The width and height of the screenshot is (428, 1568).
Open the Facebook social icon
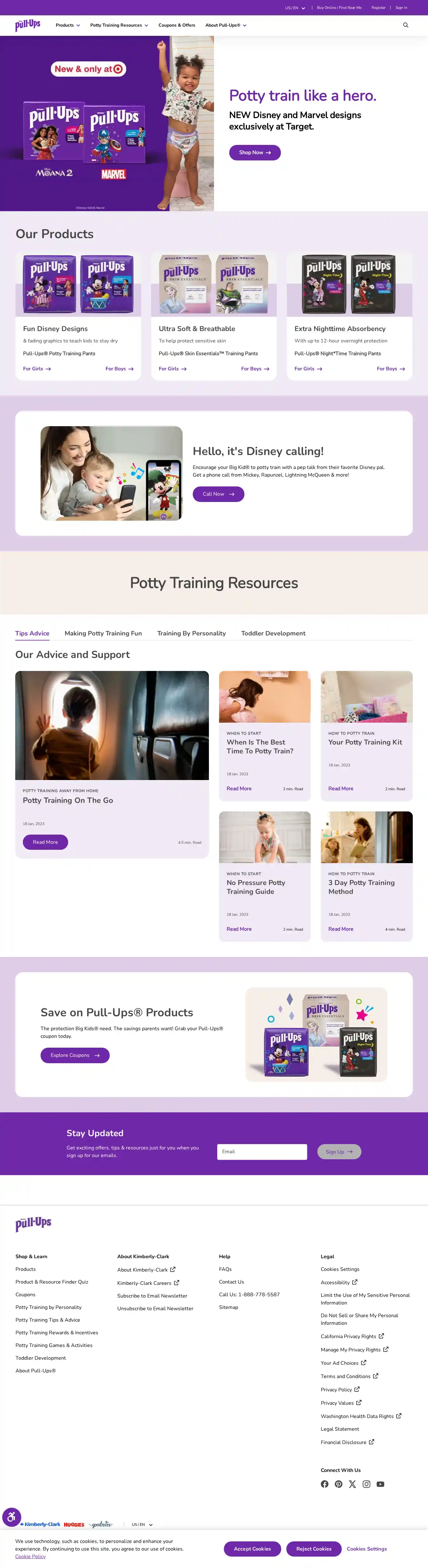[x=325, y=1484]
